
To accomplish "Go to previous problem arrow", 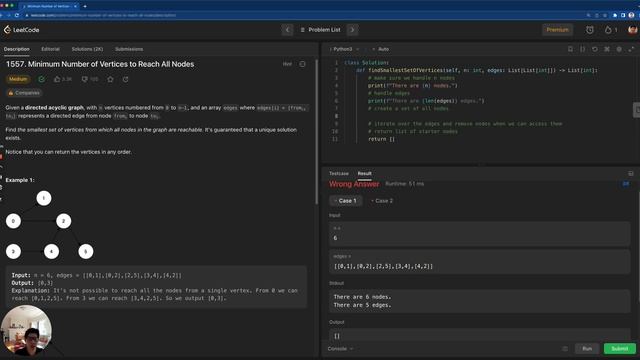I will [x=287, y=30].
